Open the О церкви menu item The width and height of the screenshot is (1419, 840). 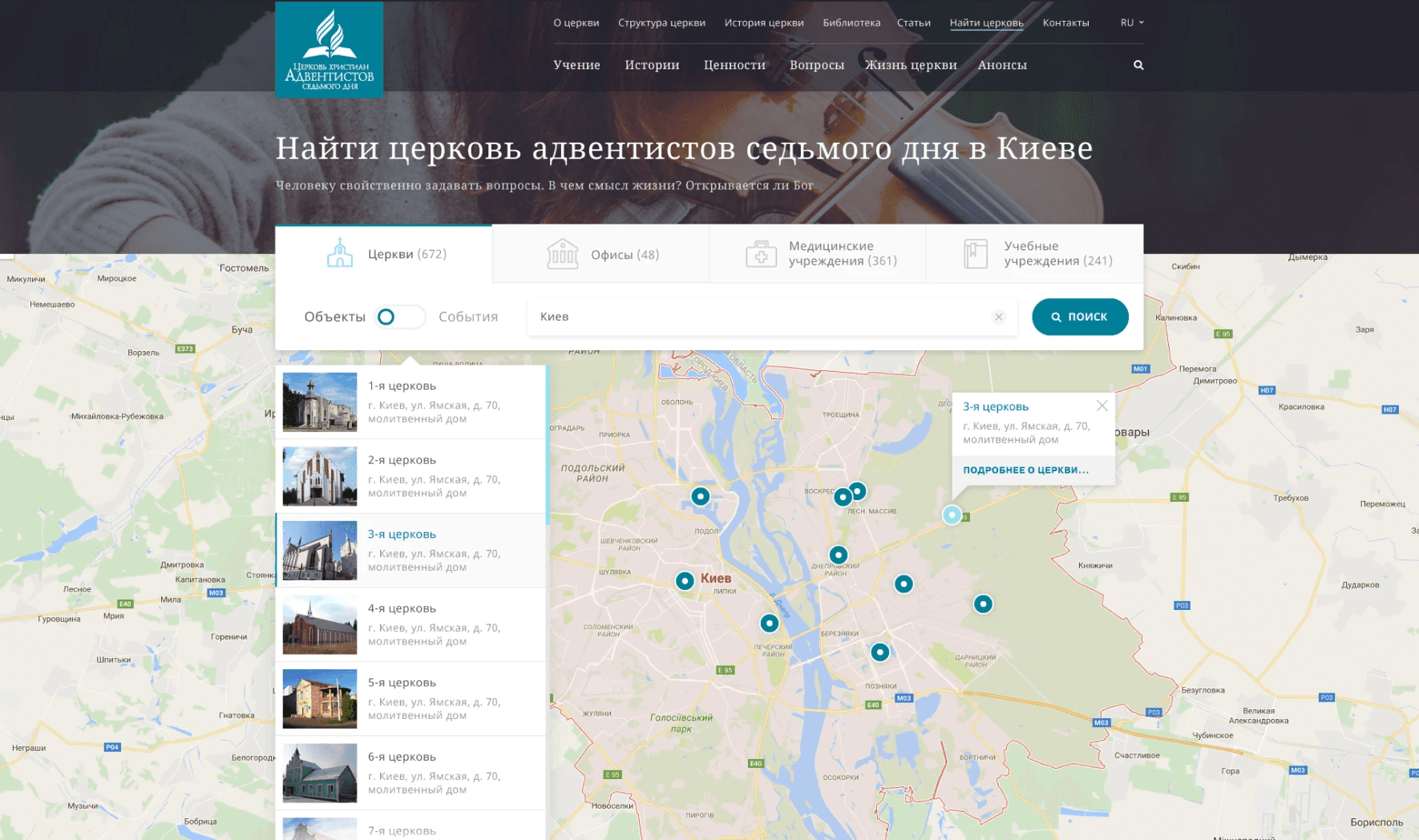coord(576,22)
